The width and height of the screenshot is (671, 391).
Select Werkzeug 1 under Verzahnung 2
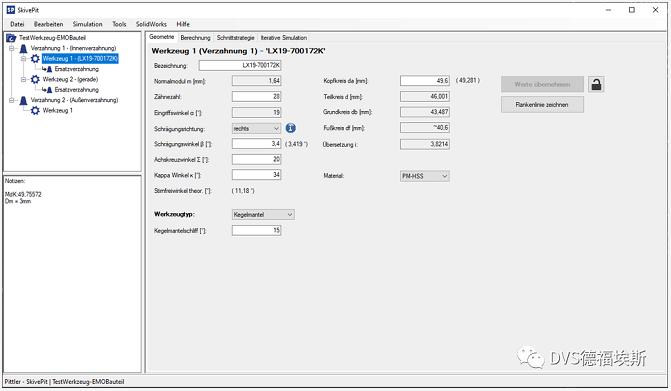pos(57,110)
